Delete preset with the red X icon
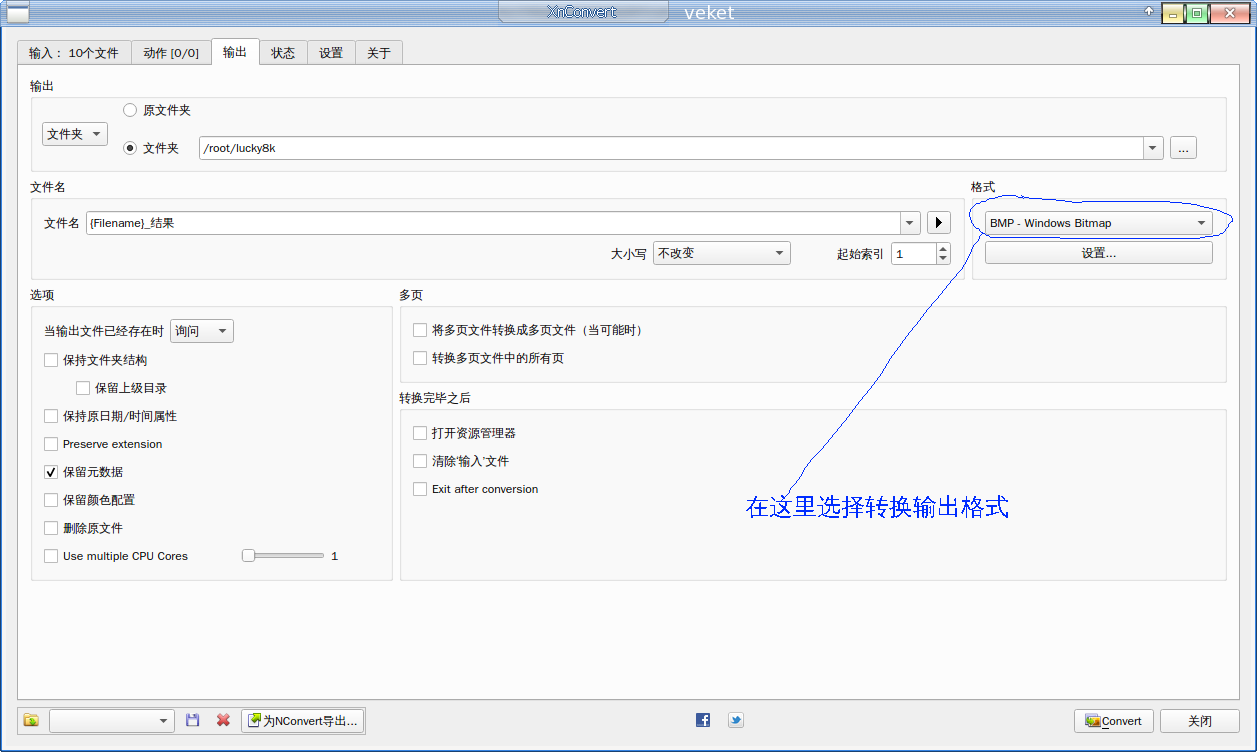This screenshot has height=752, width=1257. pos(223,720)
